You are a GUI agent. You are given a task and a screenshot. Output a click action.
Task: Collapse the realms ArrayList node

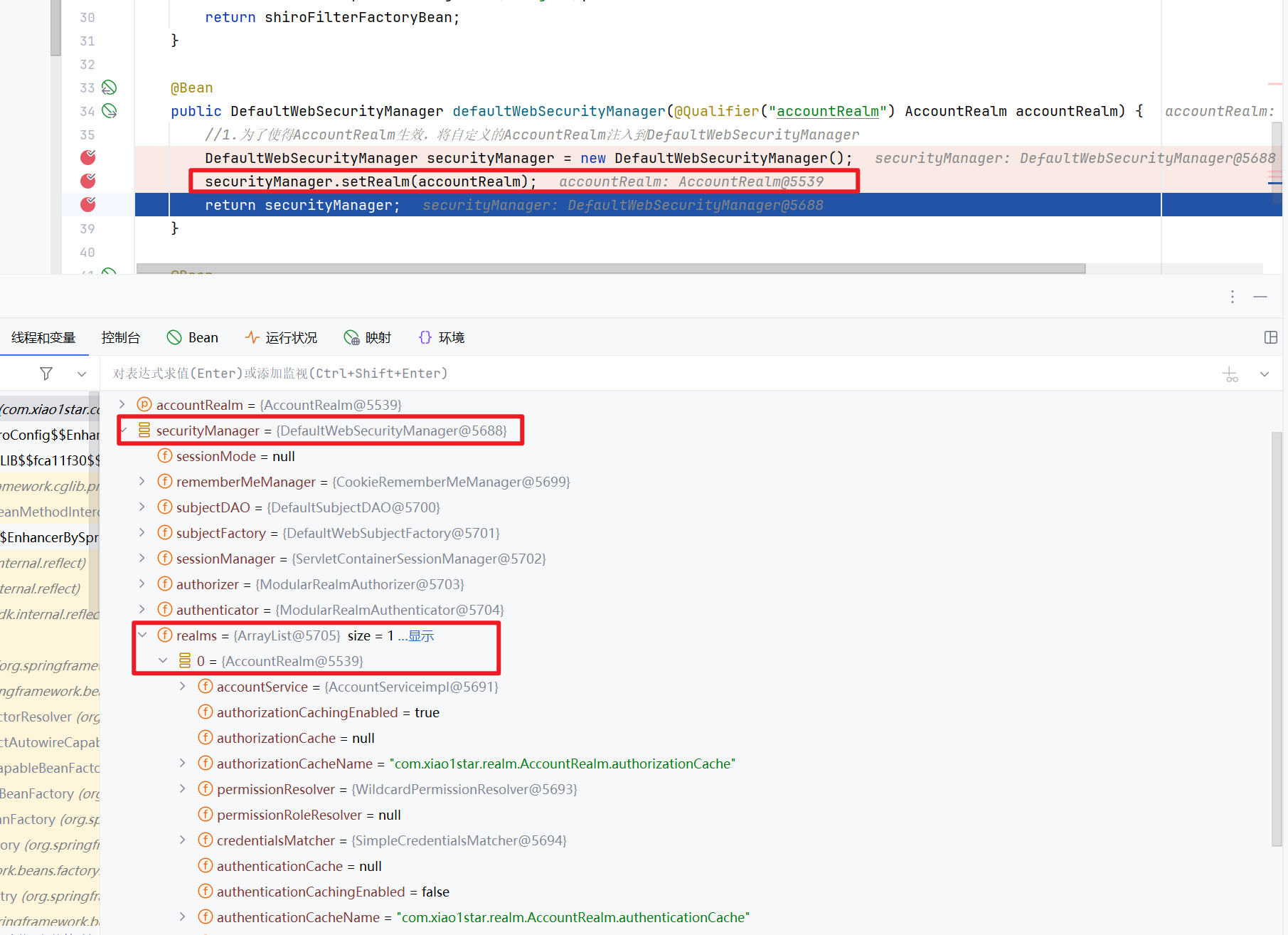pyautogui.click(x=143, y=635)
